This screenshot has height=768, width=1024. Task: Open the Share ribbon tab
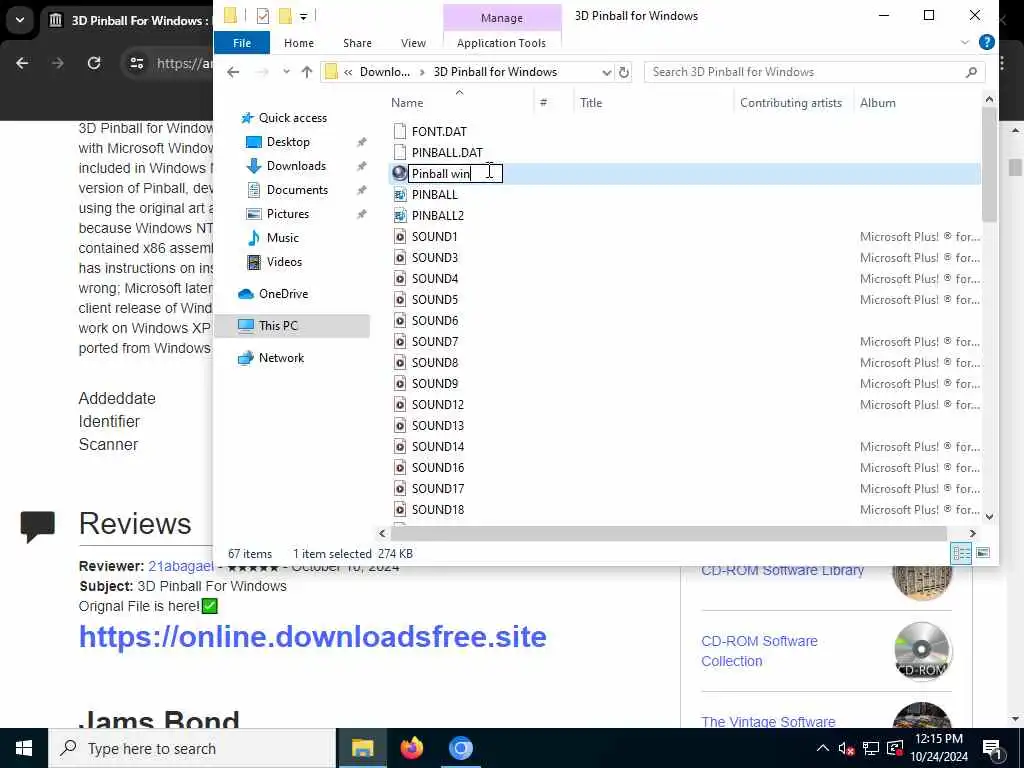pyautogui.click(x=357, y=43)
